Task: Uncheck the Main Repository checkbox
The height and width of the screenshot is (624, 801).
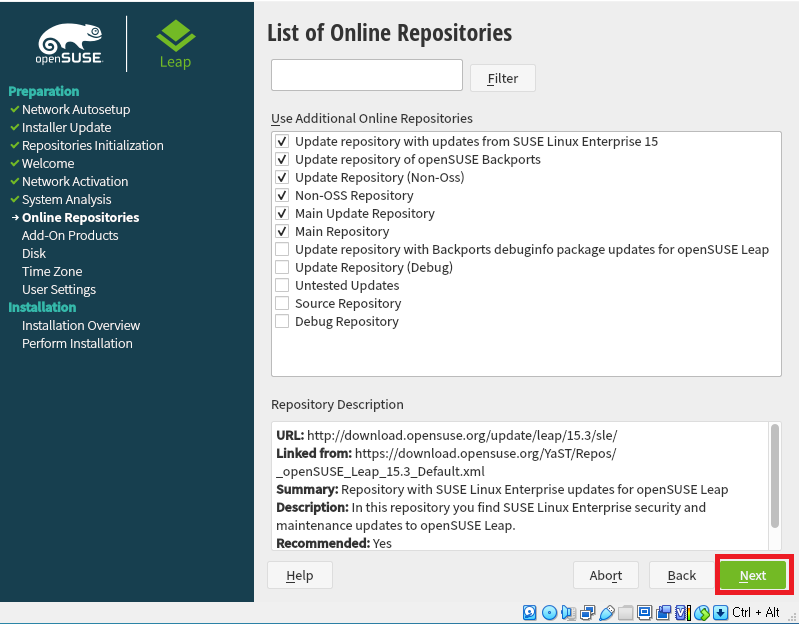Action: tap(282, 231)
